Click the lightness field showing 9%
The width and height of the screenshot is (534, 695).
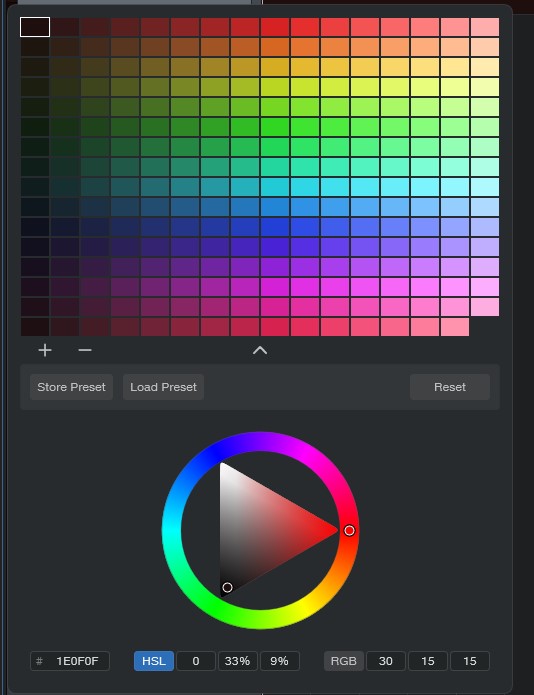[x=280, y=661]
